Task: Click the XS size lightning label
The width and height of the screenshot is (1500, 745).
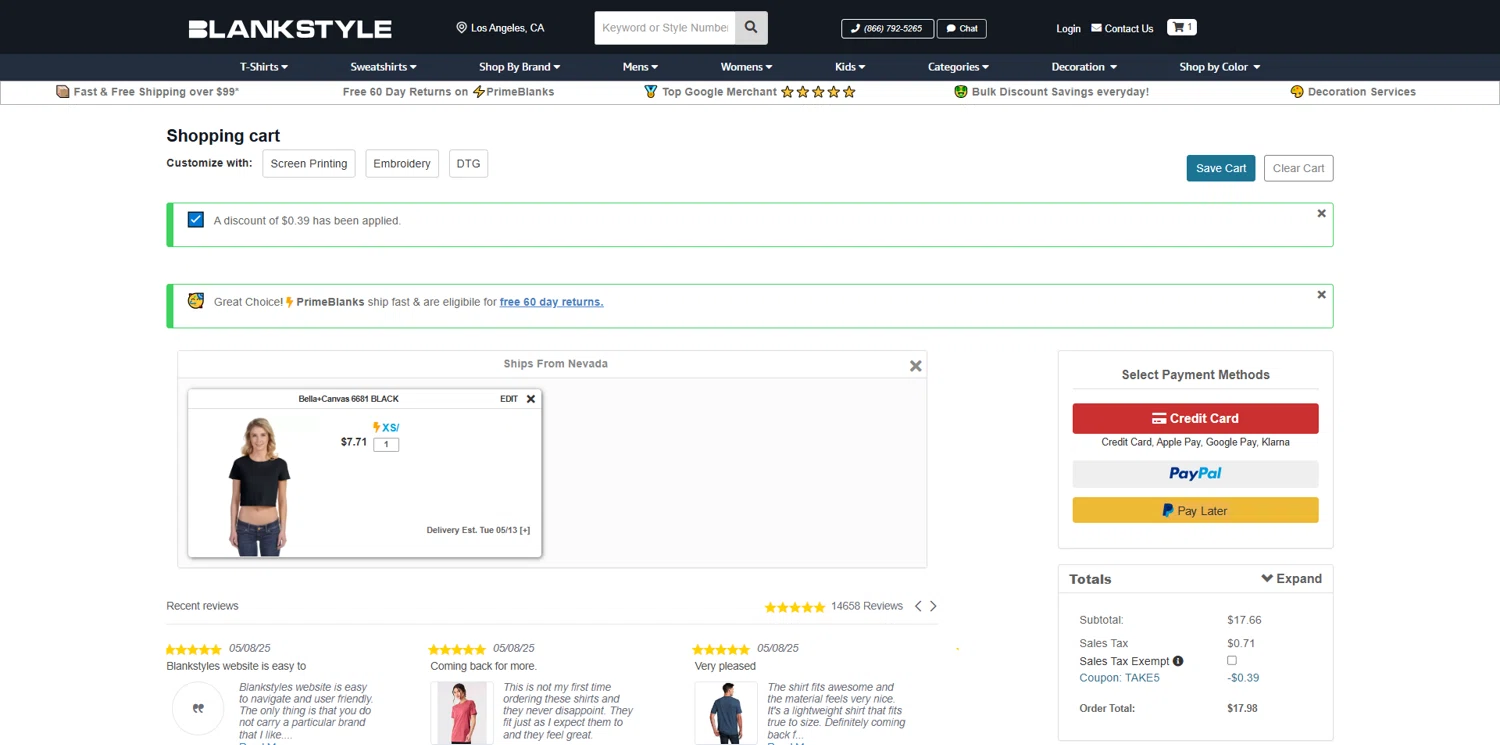Action: pos(385,428)
